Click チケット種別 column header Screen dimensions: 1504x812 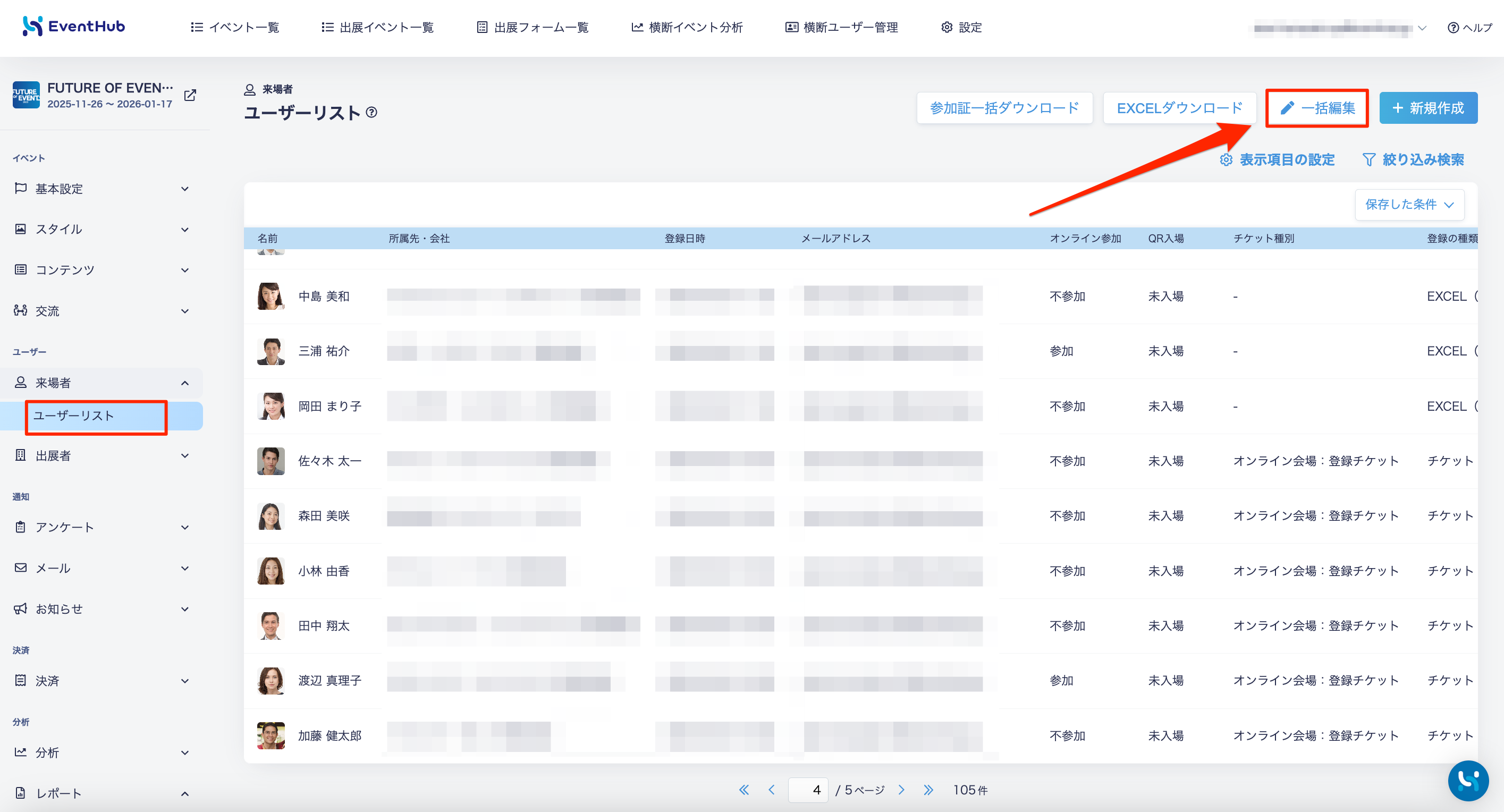1263,238
